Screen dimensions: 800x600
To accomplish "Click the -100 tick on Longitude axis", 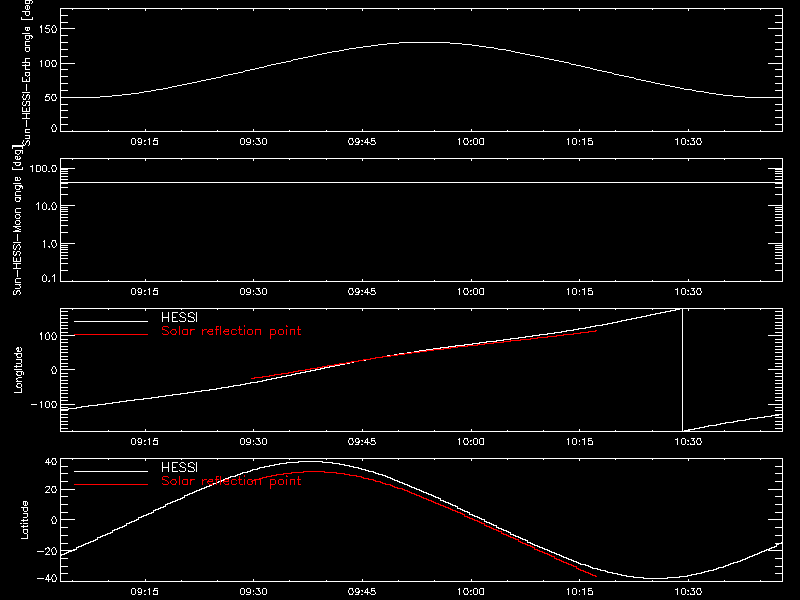I will (44, 405).
